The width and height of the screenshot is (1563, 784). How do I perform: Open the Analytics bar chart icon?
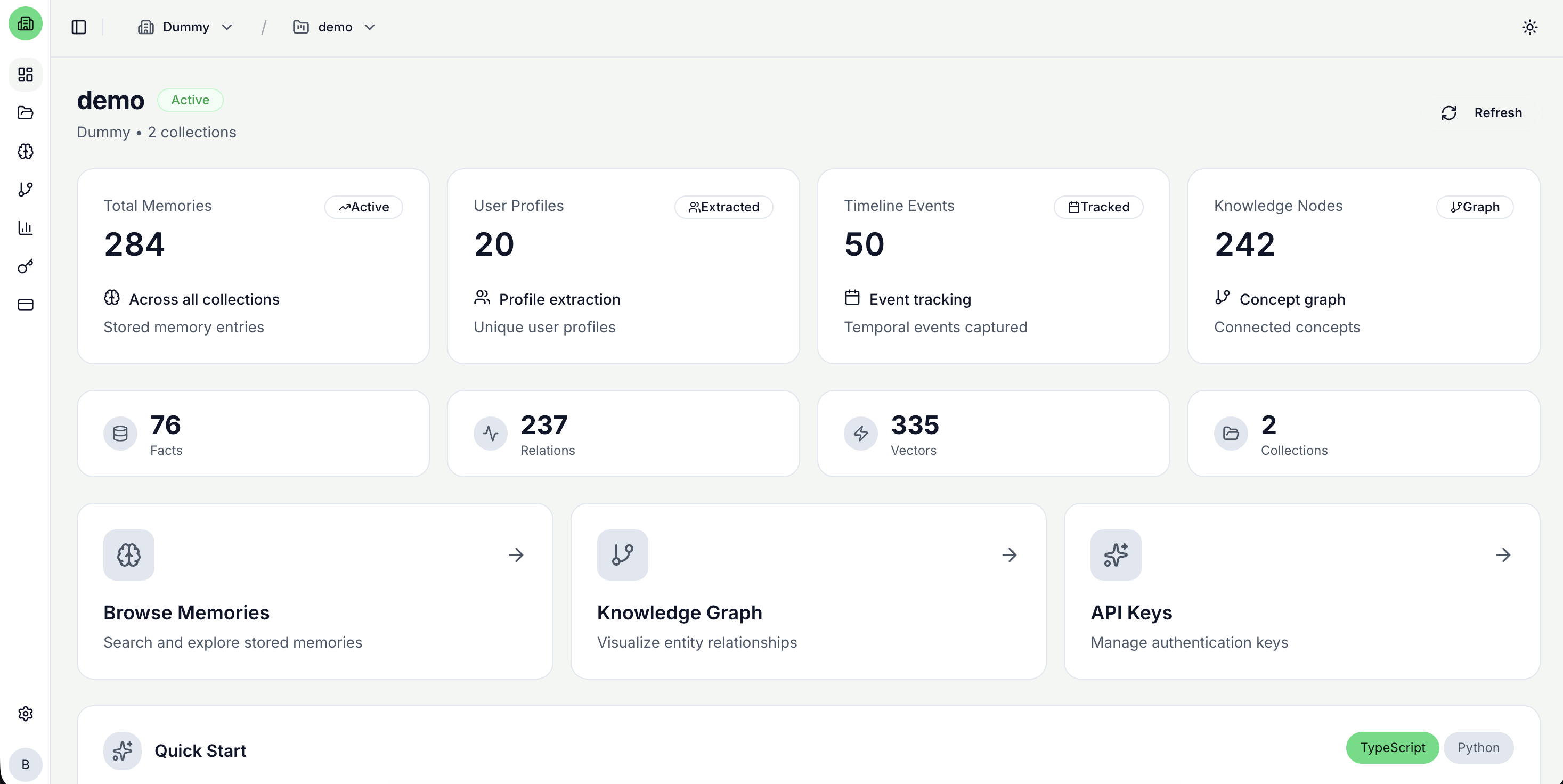(x=25, y=227)
